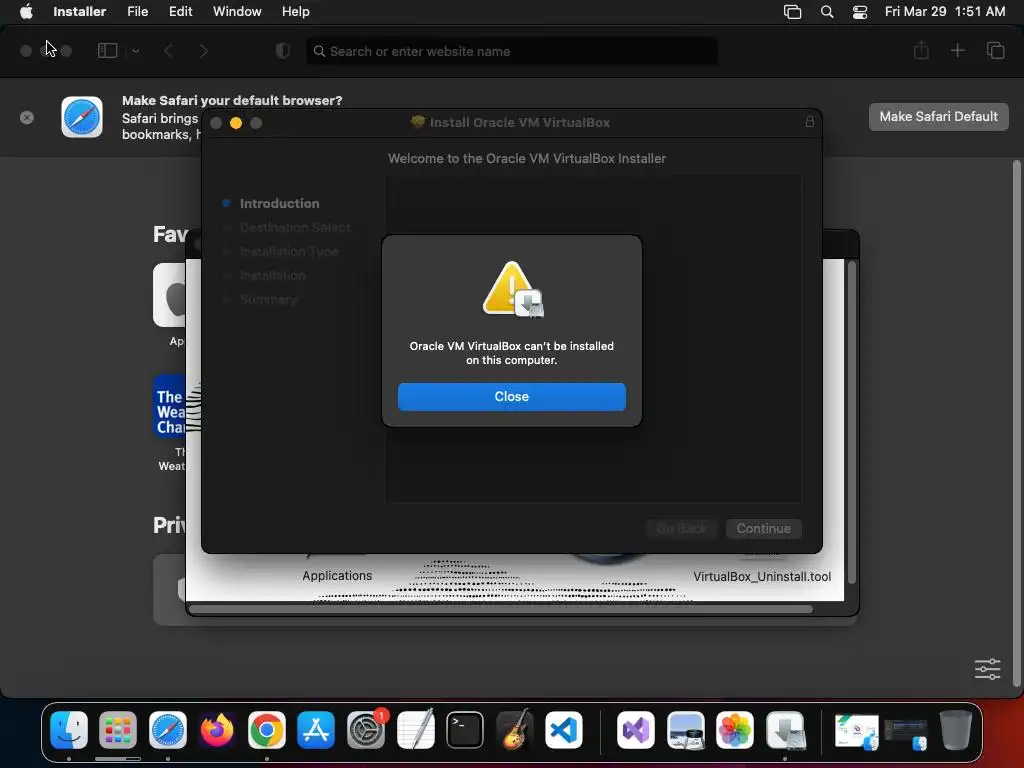Click VirtualBox_Uninstall.tool in the disk image window
Viewport: 1024px width, 768px height.
(x=761, y=577)
